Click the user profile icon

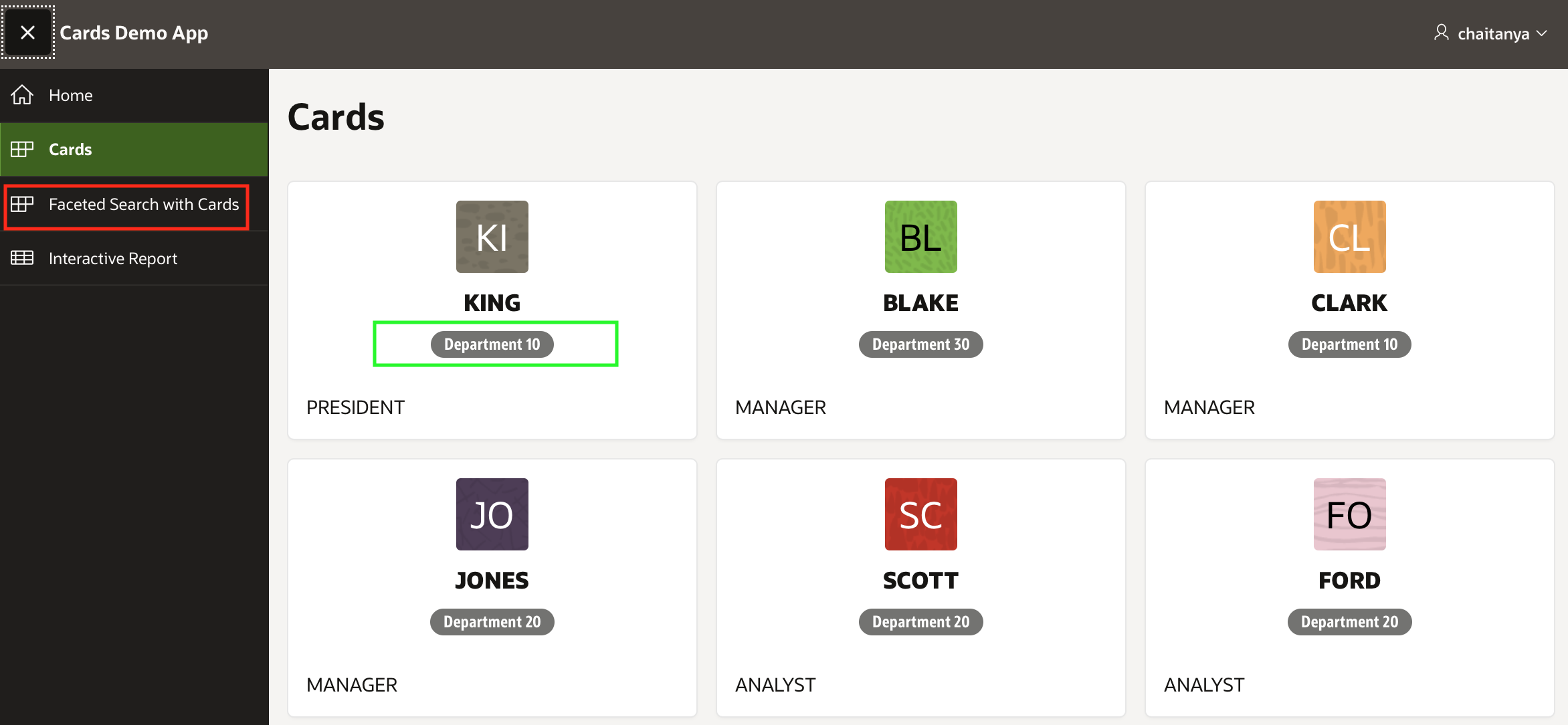click(1441, 33)
